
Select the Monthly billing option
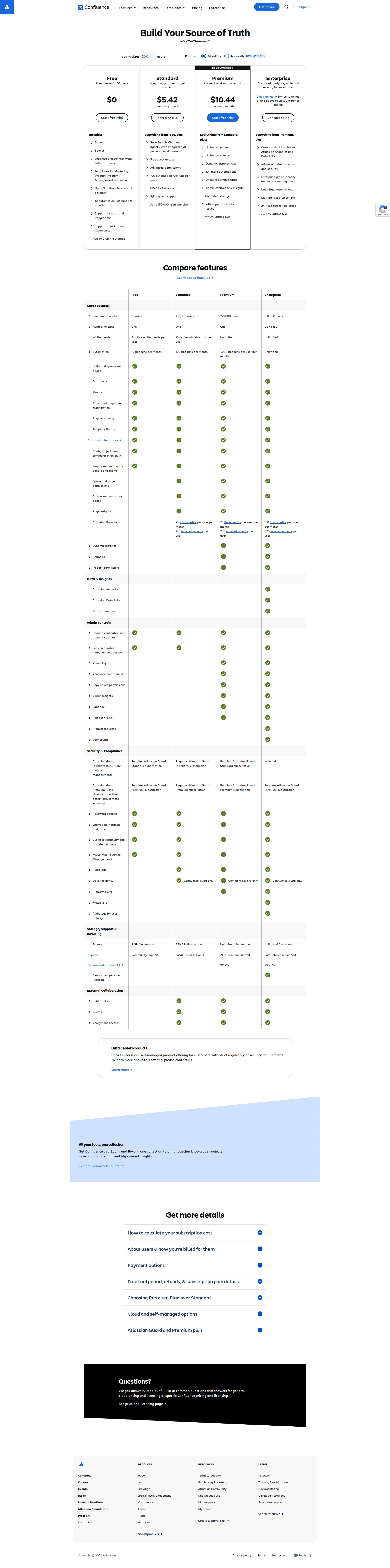pos(204,56)
